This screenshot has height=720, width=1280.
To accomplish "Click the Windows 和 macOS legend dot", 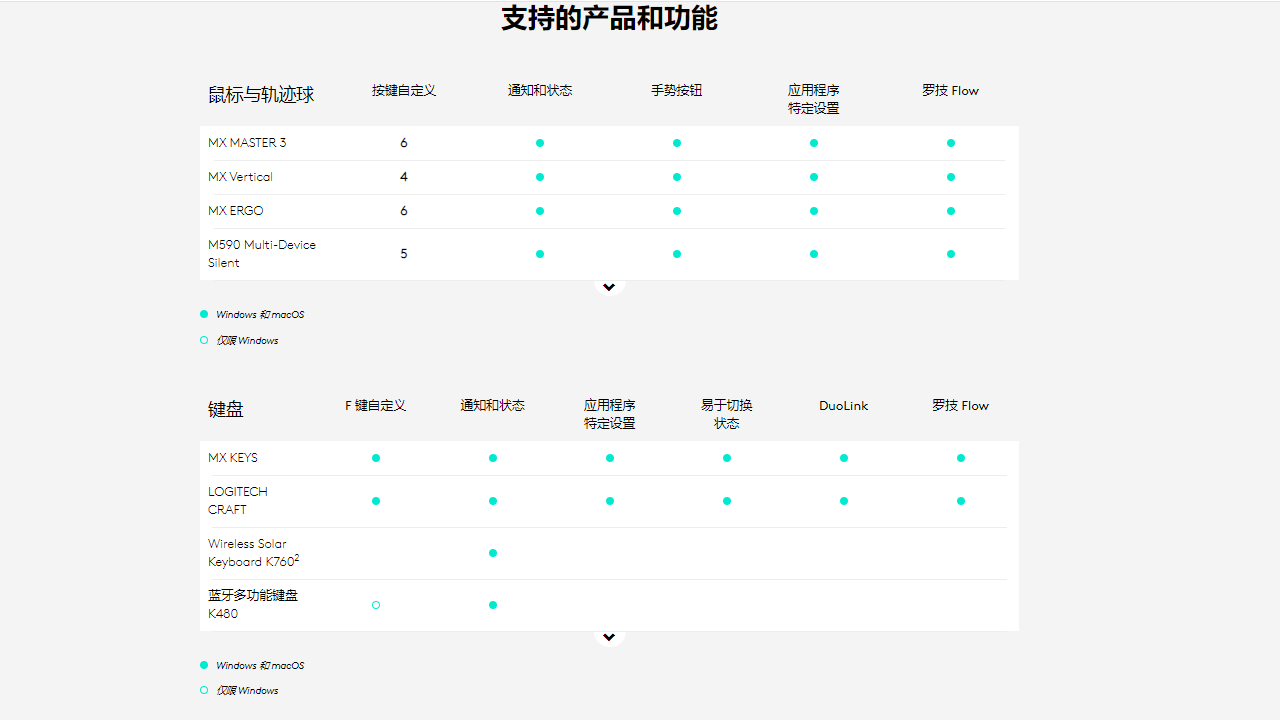I will pyautogui.click(x=202, y=314).
